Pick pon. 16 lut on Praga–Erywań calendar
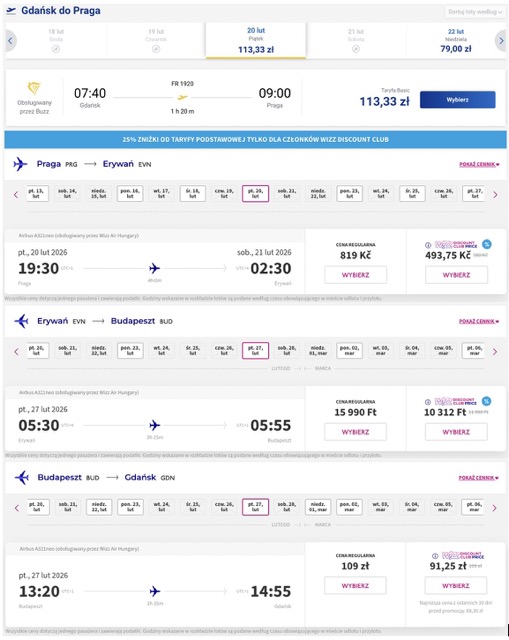The width and height of the screenshot is (509, 640). click(130, 193)
